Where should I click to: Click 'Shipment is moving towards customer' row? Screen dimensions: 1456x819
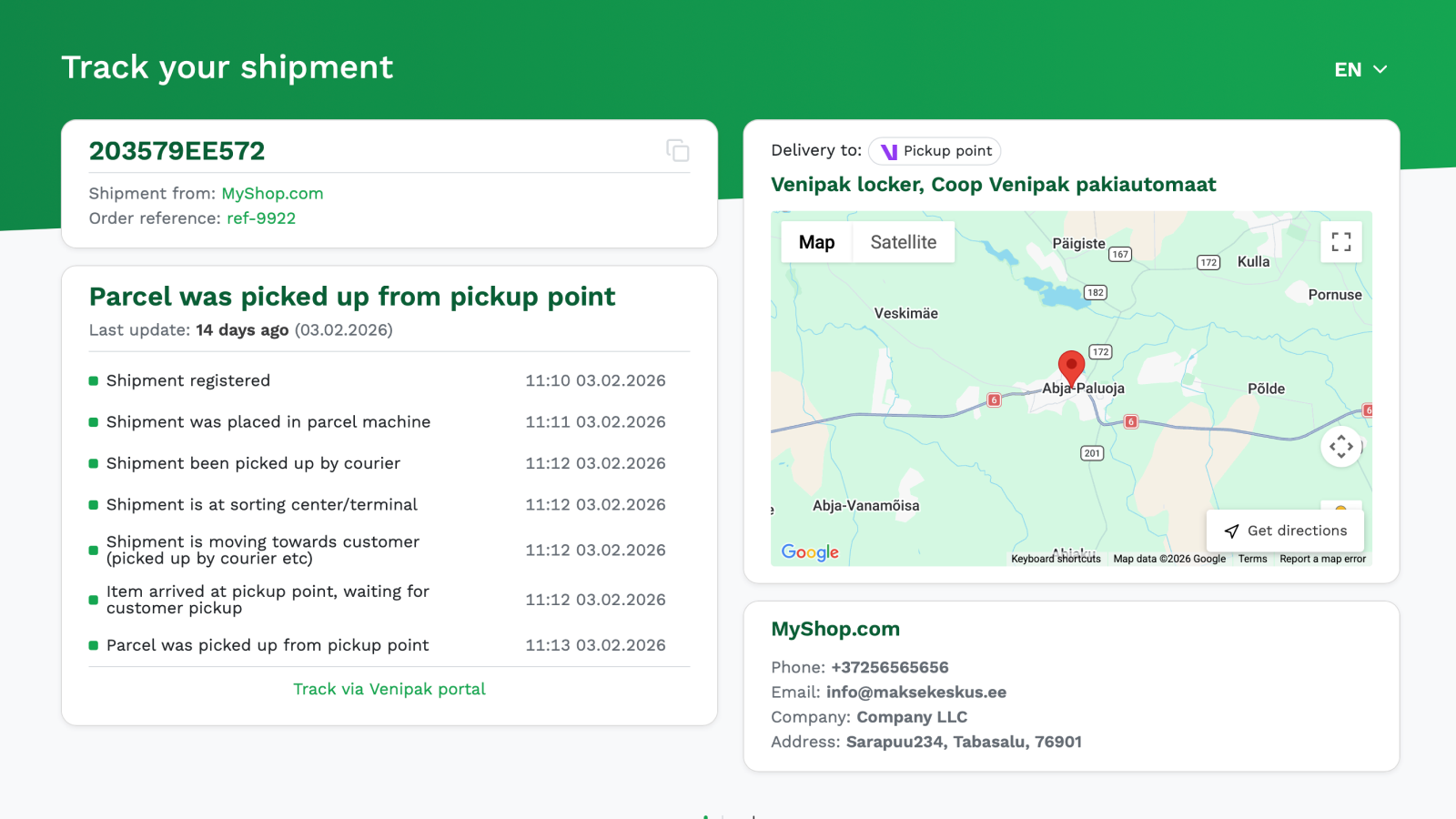(389, 551)
